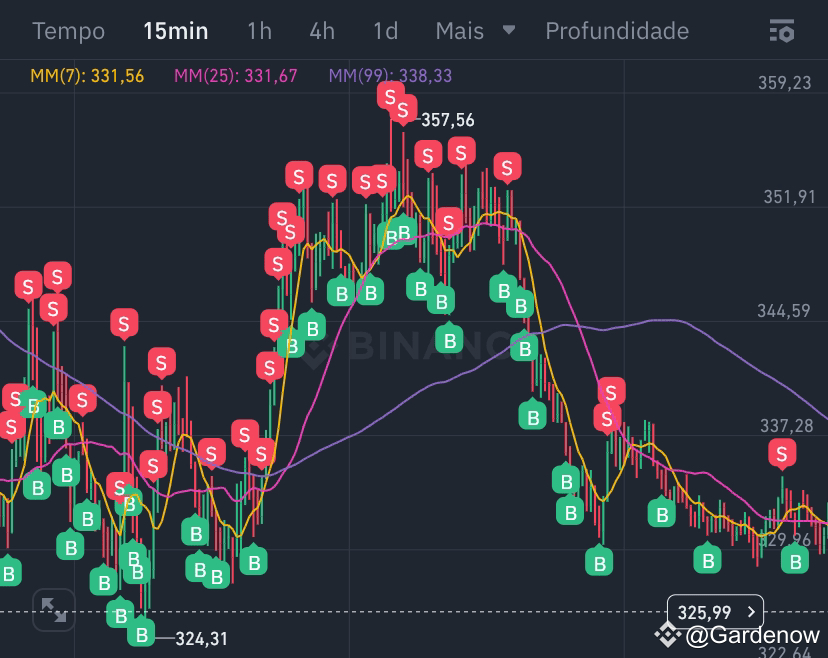The image size is (828, 658).
Task: Click the fullscreen expand icon
Action: 53,609
